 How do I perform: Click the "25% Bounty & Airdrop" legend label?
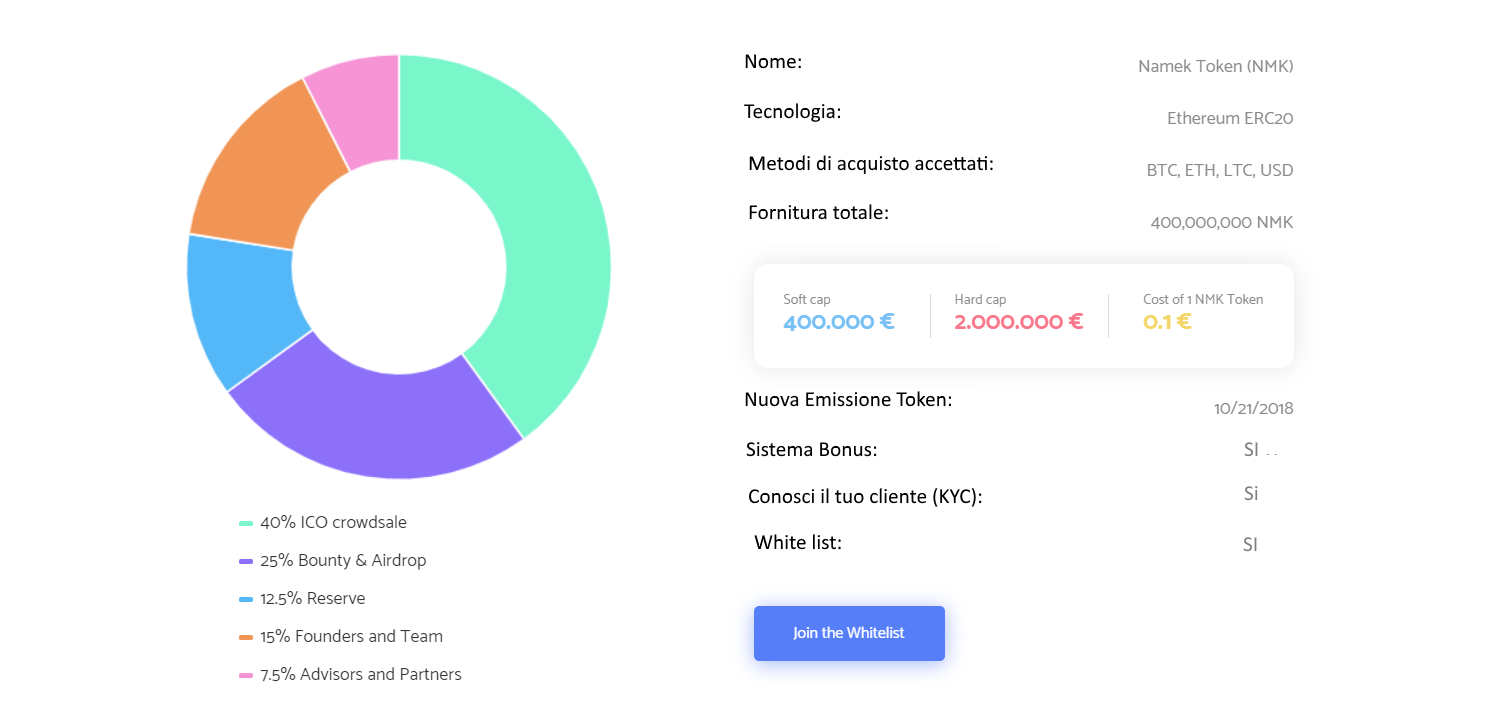coord(343,561)
